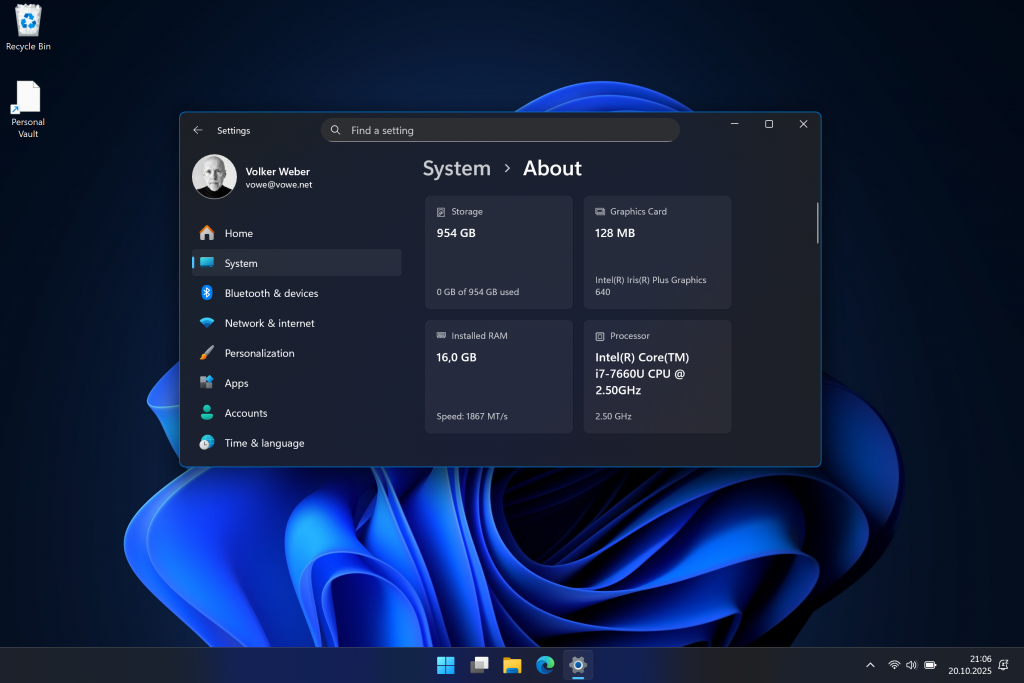
Task: Open Network & internet settings
Action: coord(269,323)
